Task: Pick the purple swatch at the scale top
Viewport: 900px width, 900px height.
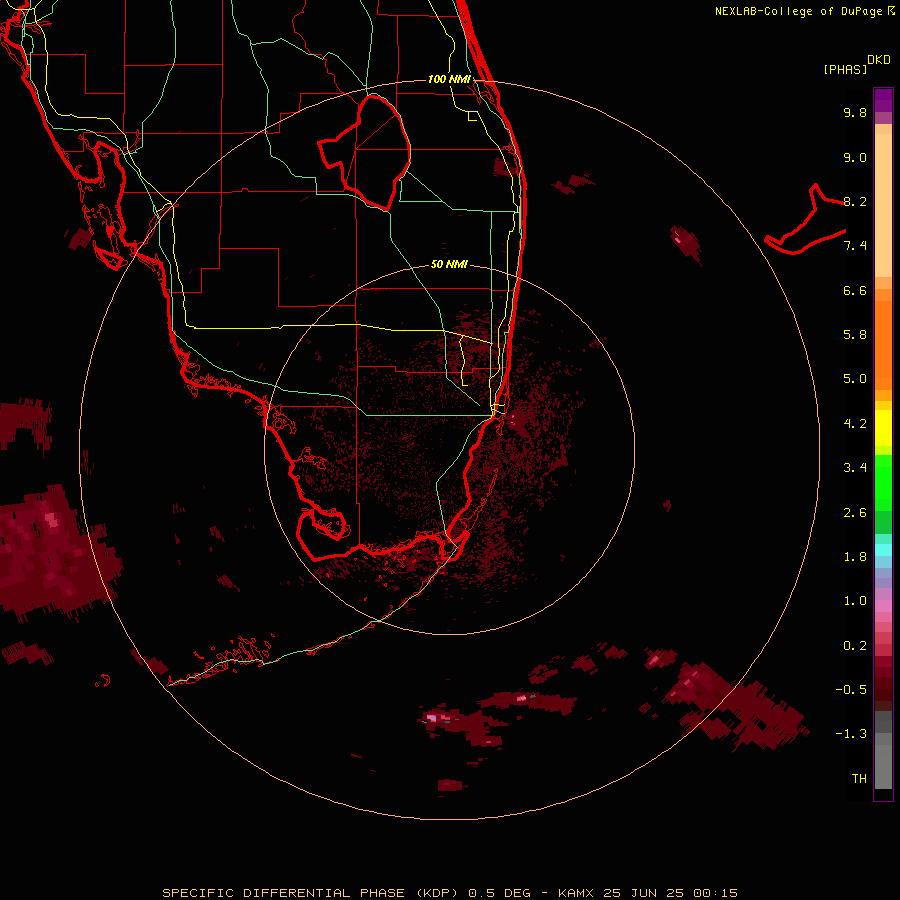Action: 883,100
